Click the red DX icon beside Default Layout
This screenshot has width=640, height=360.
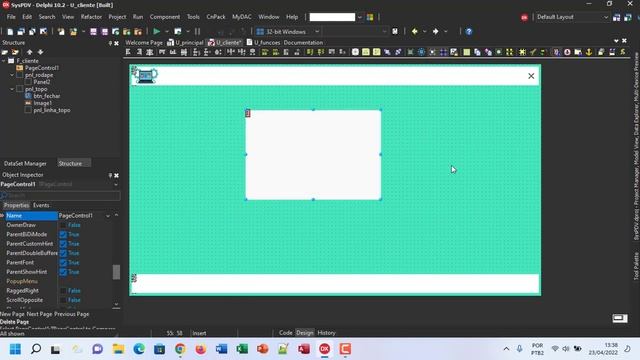point(524,17)
